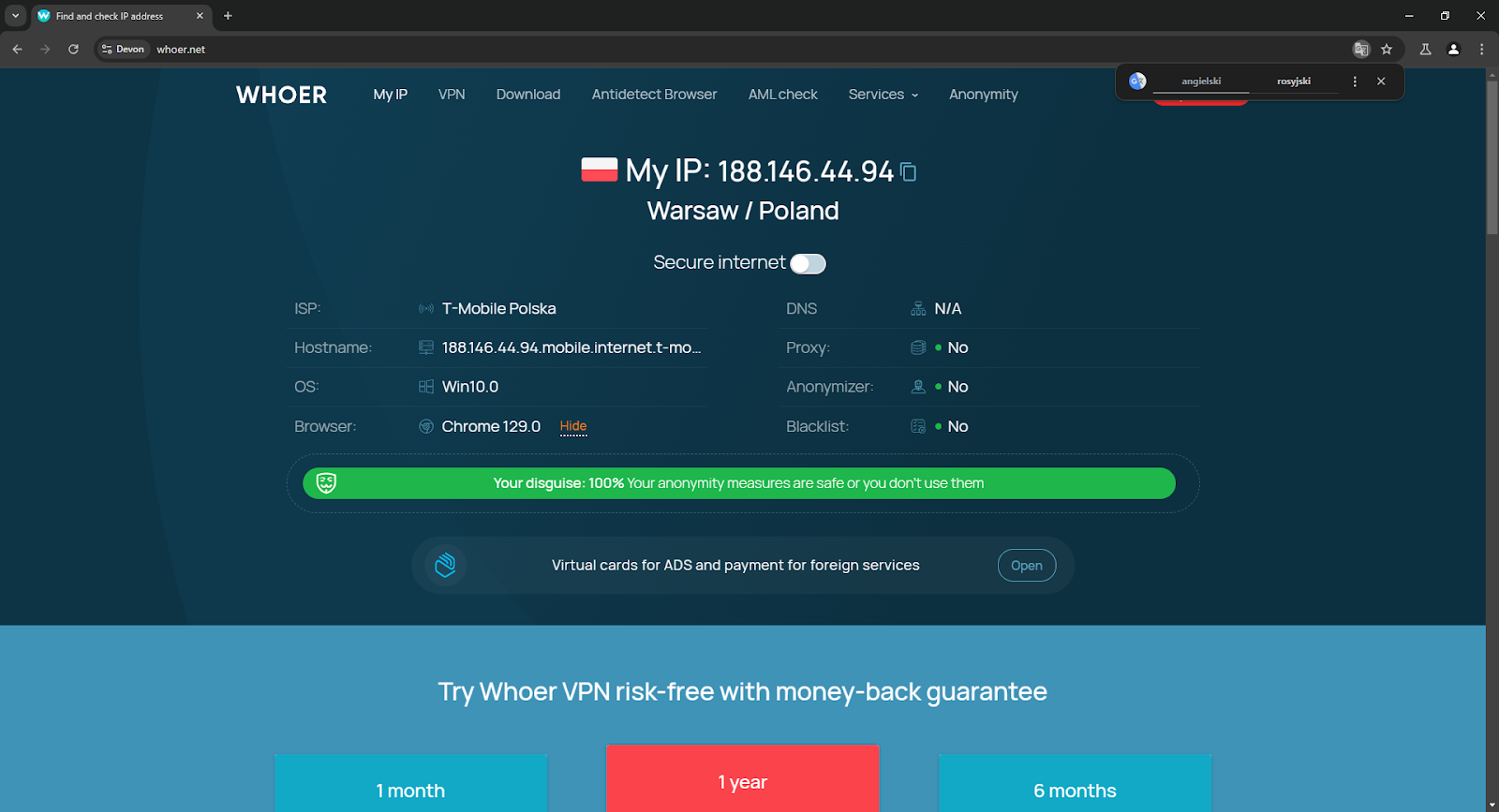Screen dimensions: 1499x812
Task: Select the 1 year plan
Action: [743, 778]
